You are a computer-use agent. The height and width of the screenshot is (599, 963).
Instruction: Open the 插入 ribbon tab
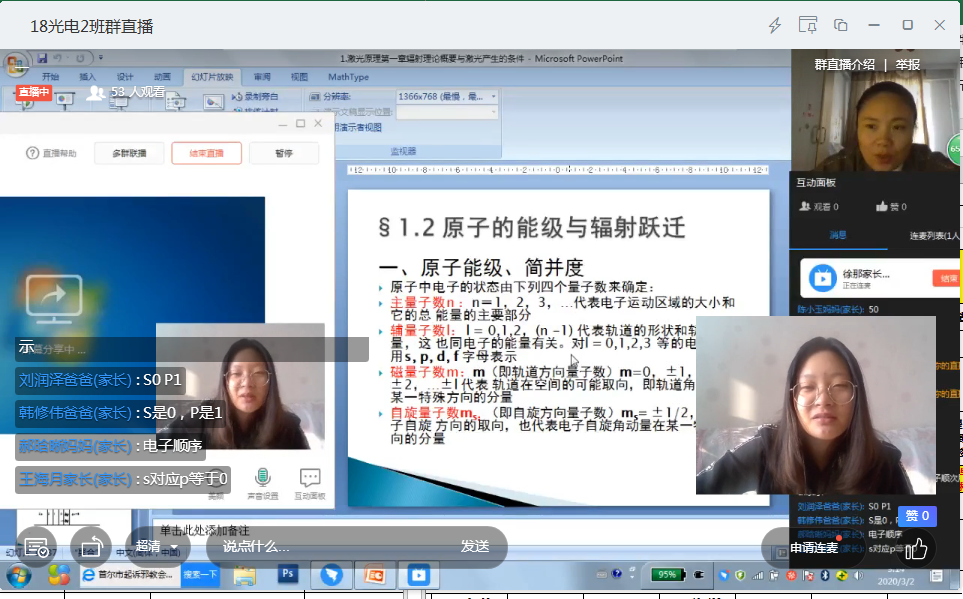[87, 77]
